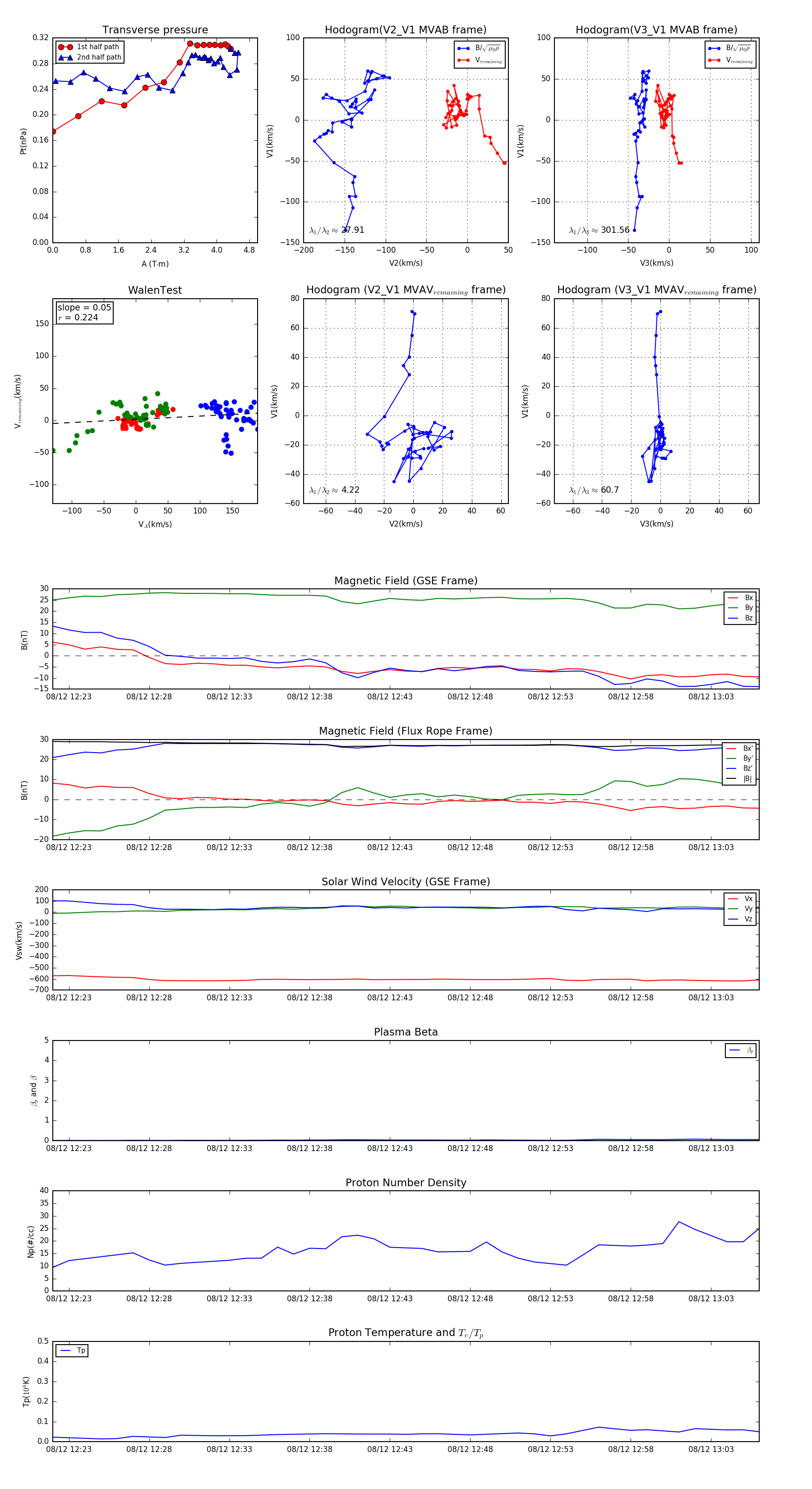812x1489 pixels.
Task: Click the 'Hodogram(V2_V1 MVAB frame)' title
Action: (406, 30)
